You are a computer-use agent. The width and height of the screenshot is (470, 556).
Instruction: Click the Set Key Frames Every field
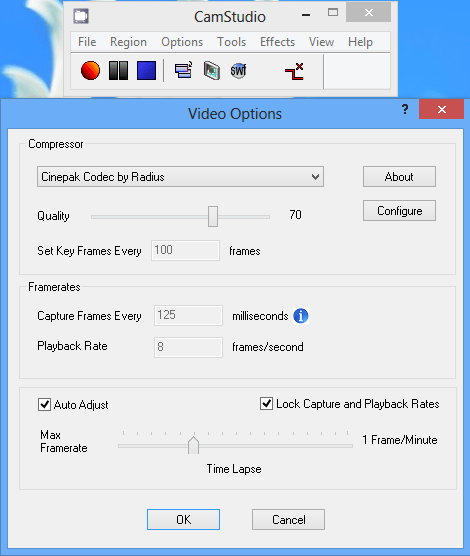click(x=186, y=250)
